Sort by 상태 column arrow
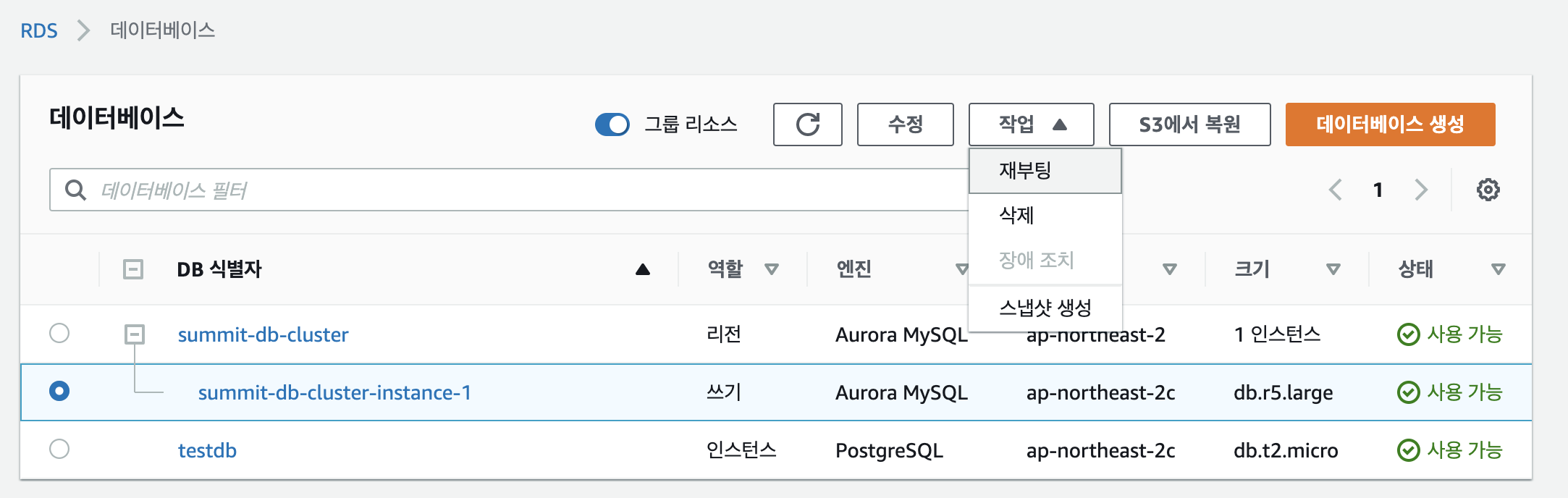 (1498, 270)
